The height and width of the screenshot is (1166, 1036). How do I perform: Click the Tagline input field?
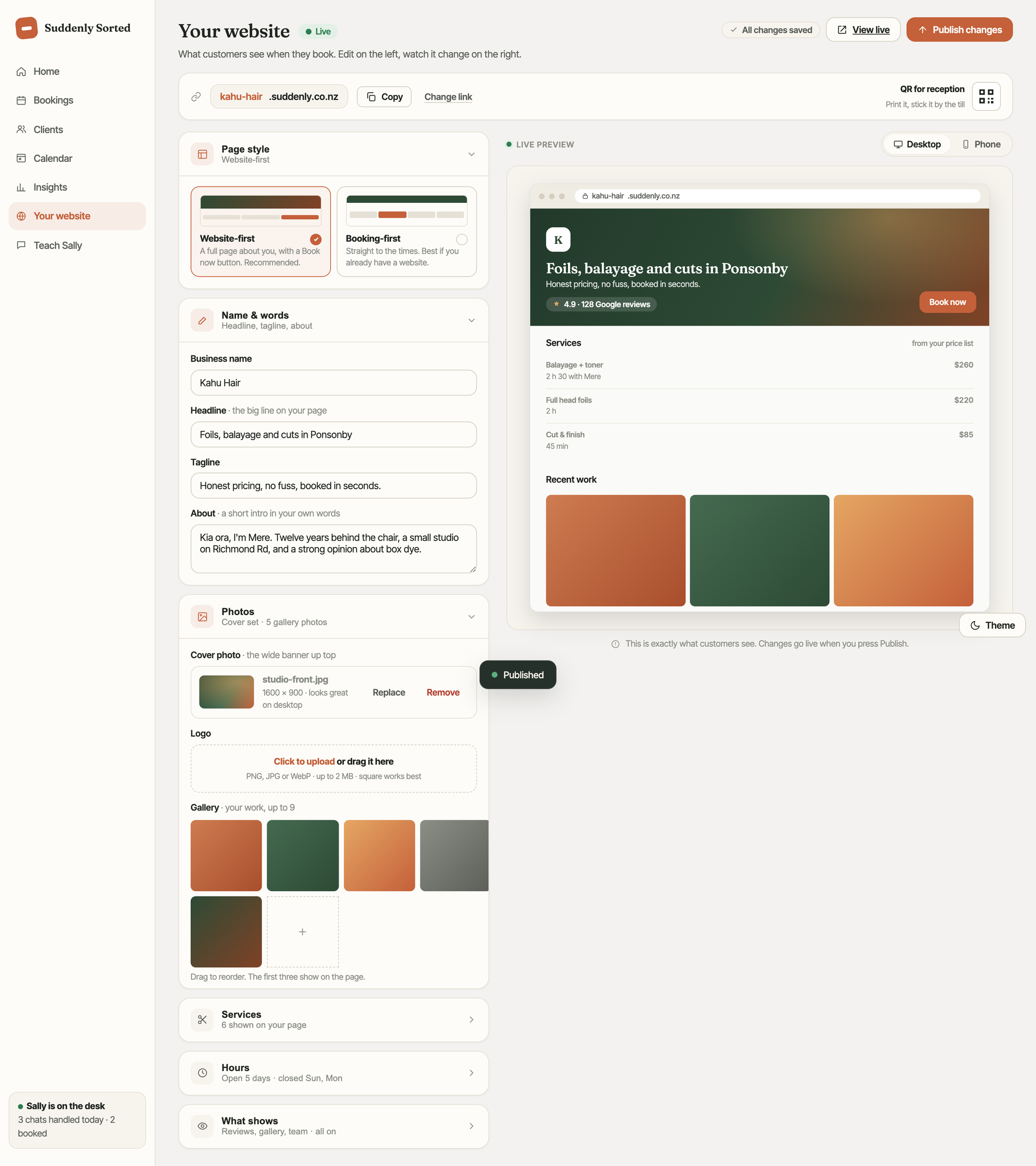(333, 486)
